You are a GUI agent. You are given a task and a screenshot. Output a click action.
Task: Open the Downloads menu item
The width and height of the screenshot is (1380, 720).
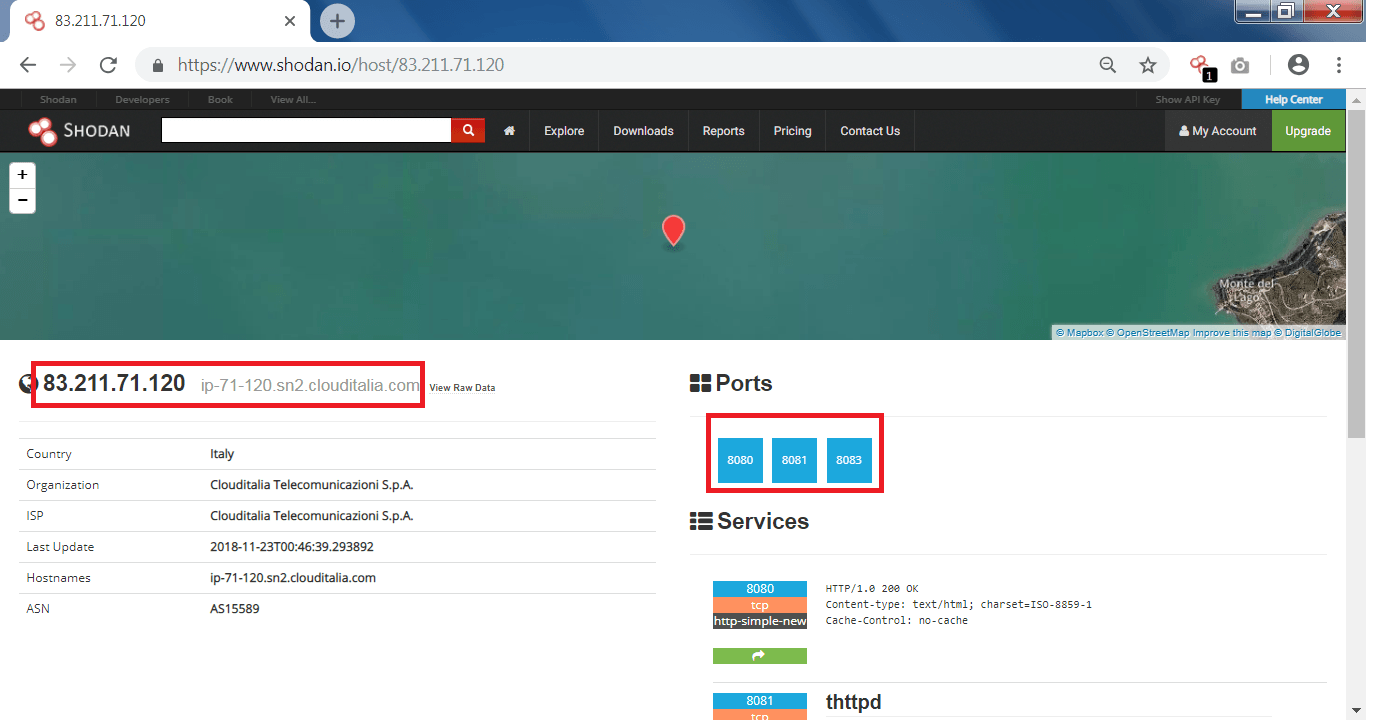(x=643, y=131)
